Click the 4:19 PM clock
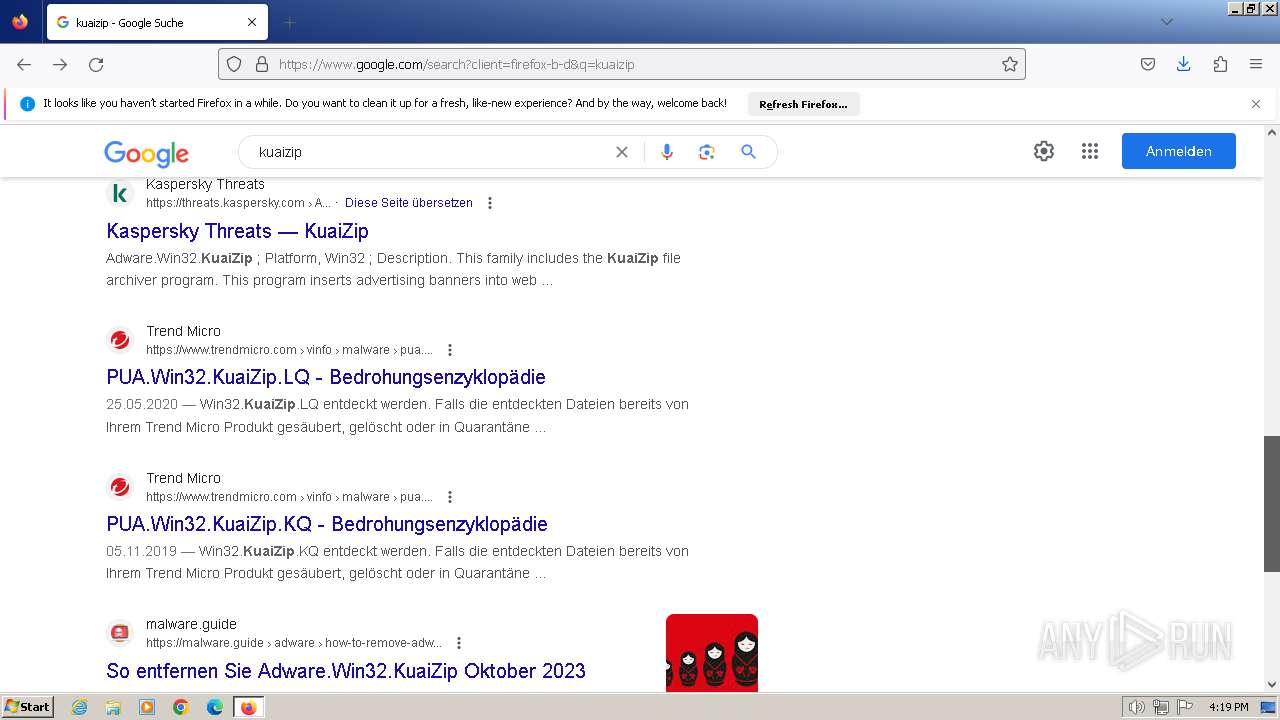1280x720 pixels. pyautogui.click(x=1229, y=707)
